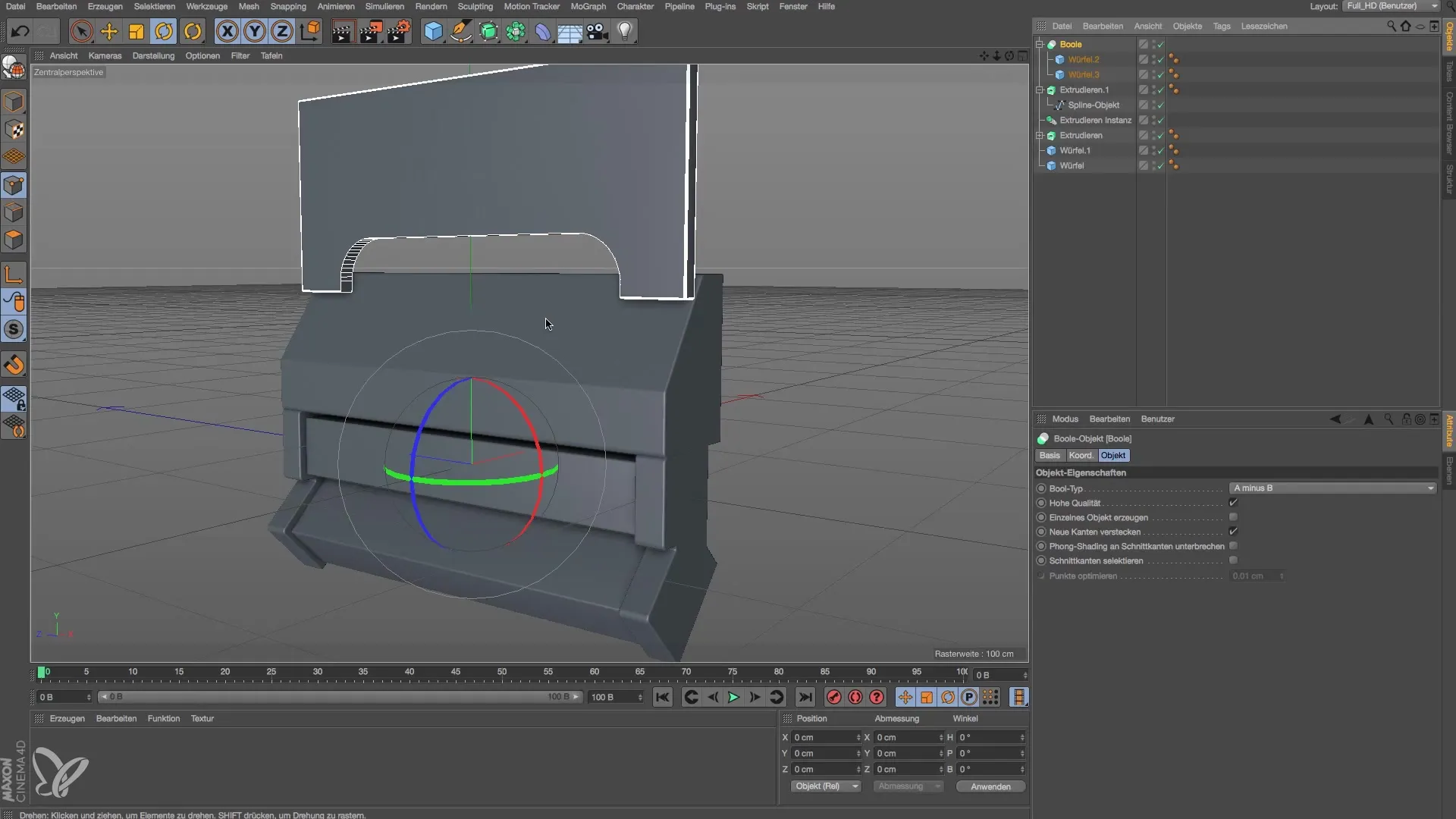
Task: Toggle Hohe Qualität checkbox
Action: [1234, 503]
